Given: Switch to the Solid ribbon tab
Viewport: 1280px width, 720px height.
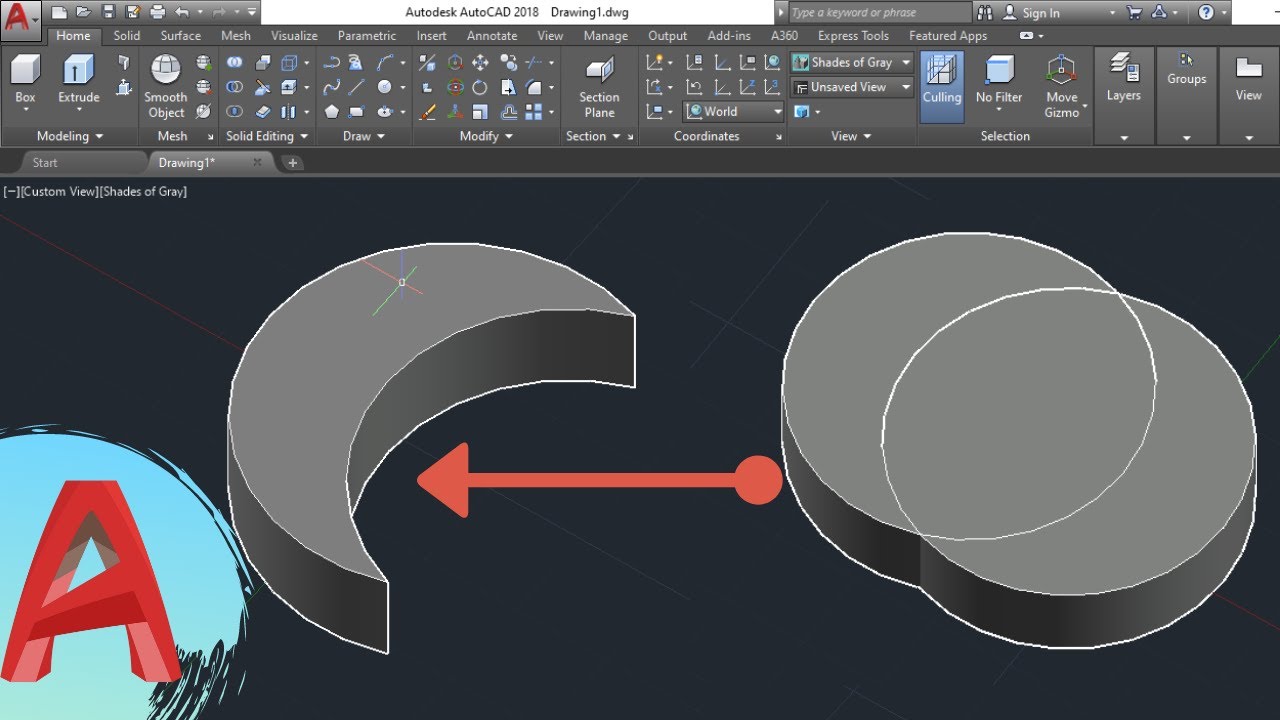Looking at the screenshot, I should pos(127,36).
